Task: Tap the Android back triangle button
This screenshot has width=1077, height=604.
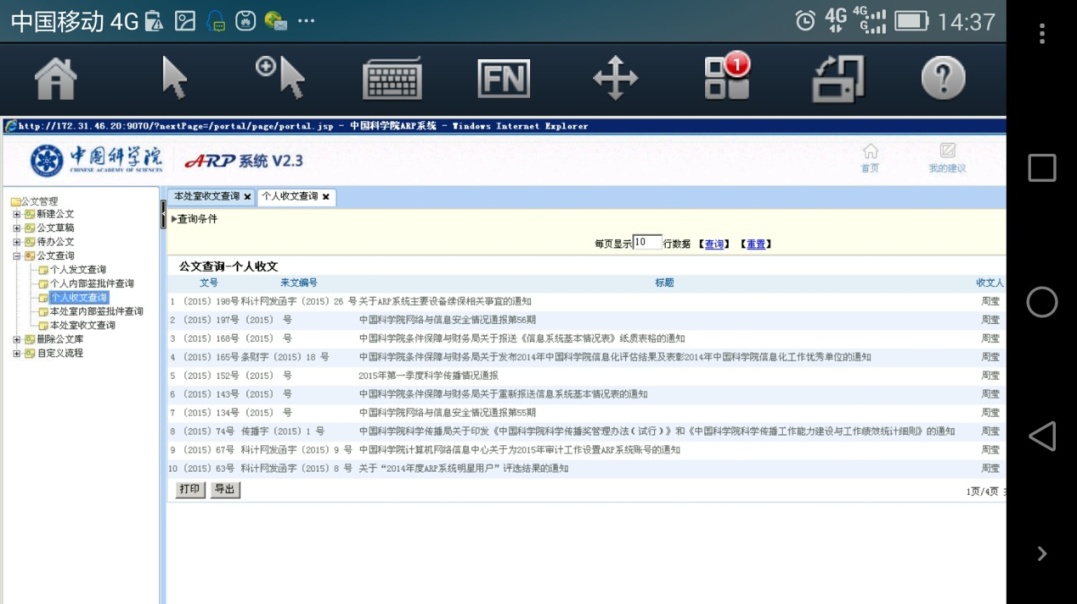Action: 1042,436
